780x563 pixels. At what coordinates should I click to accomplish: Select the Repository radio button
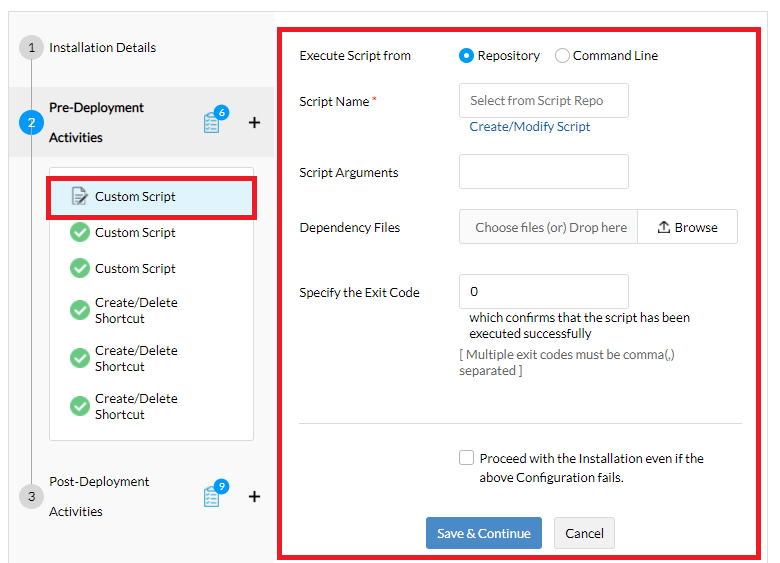(466, 56)
